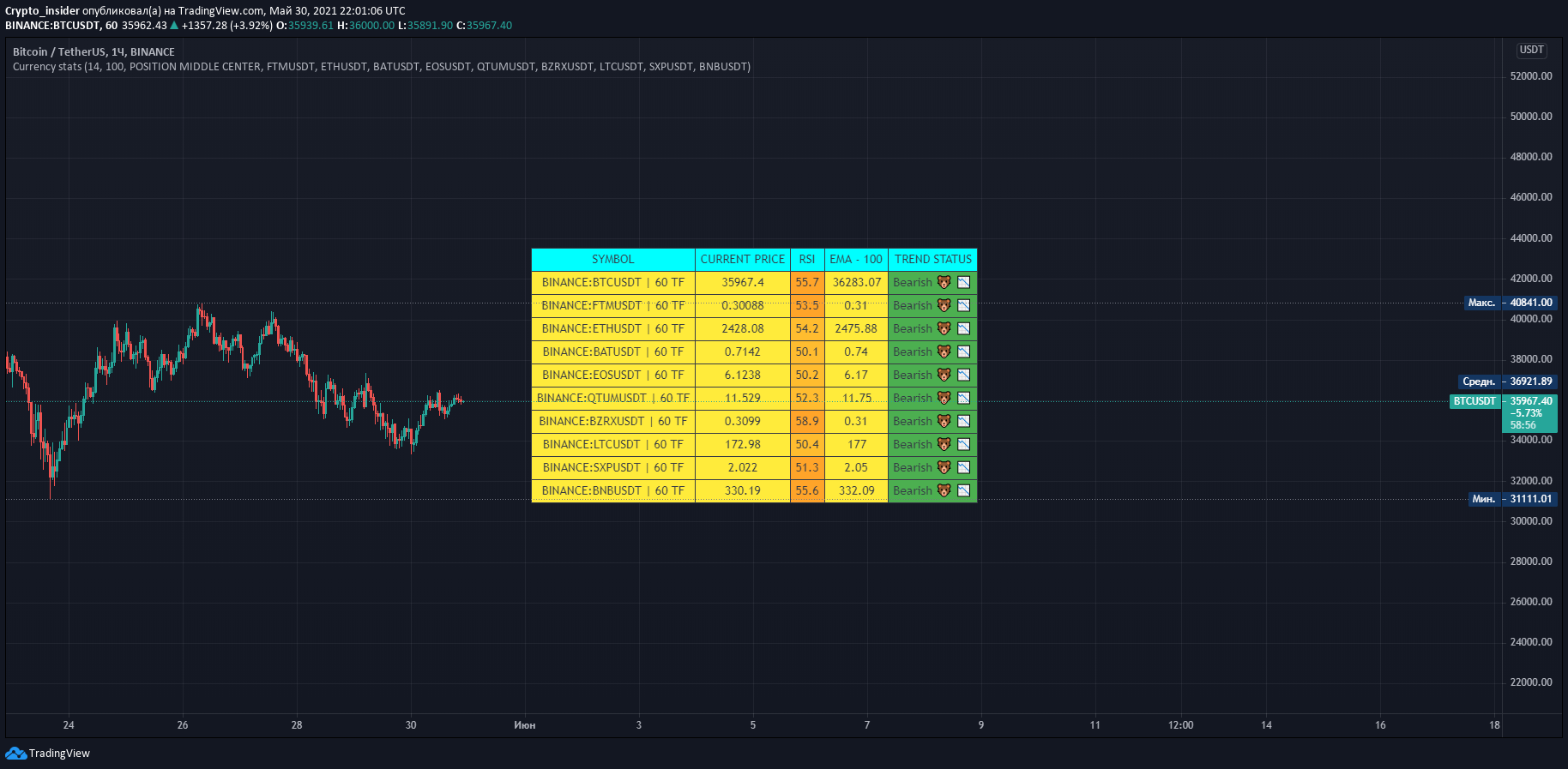Click the green up-arrow next to +1357.28
1568x769 pixels.
pos(174,25)
